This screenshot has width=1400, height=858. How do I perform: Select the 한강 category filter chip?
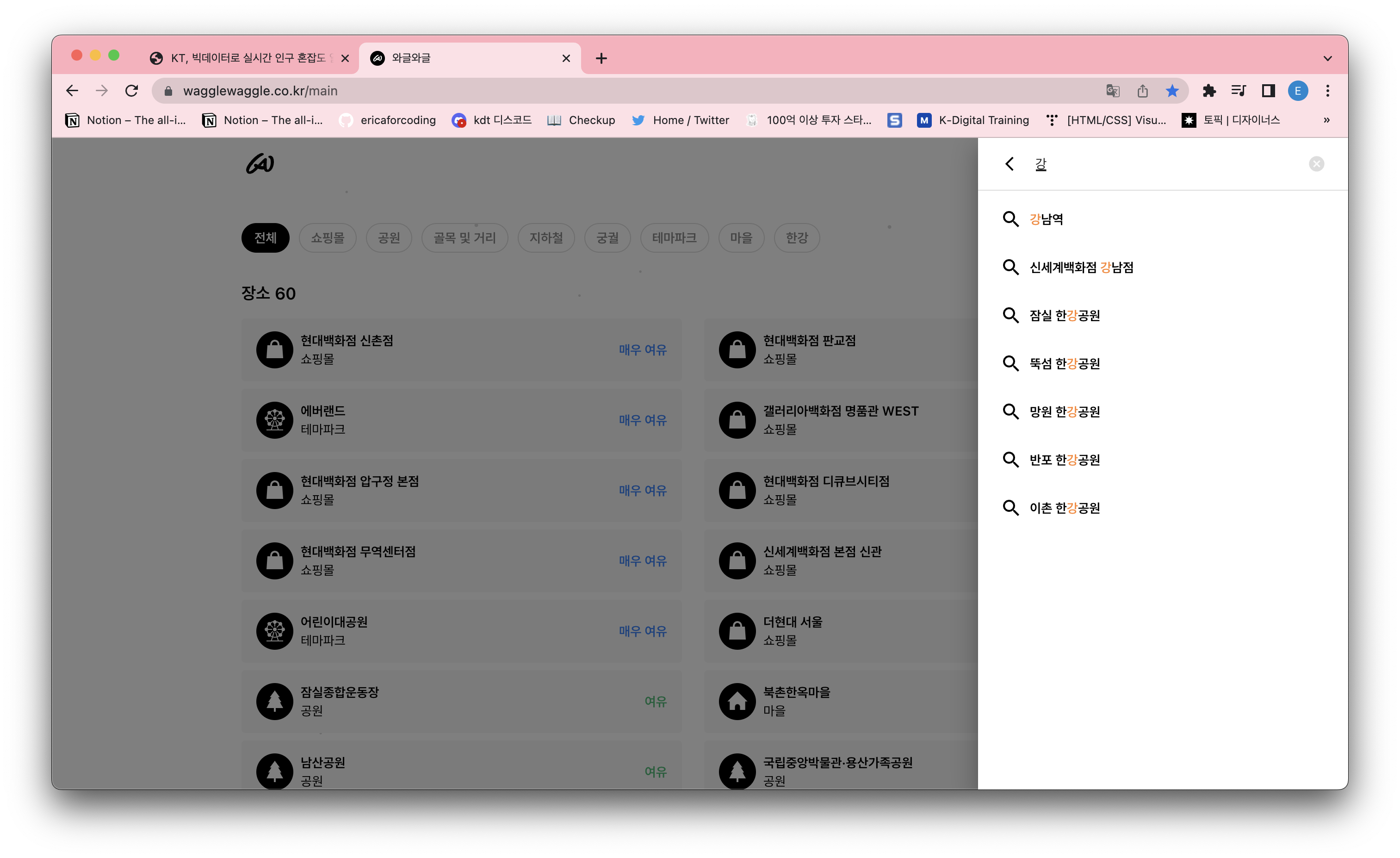pyautogui.click(x=796, y=238)
